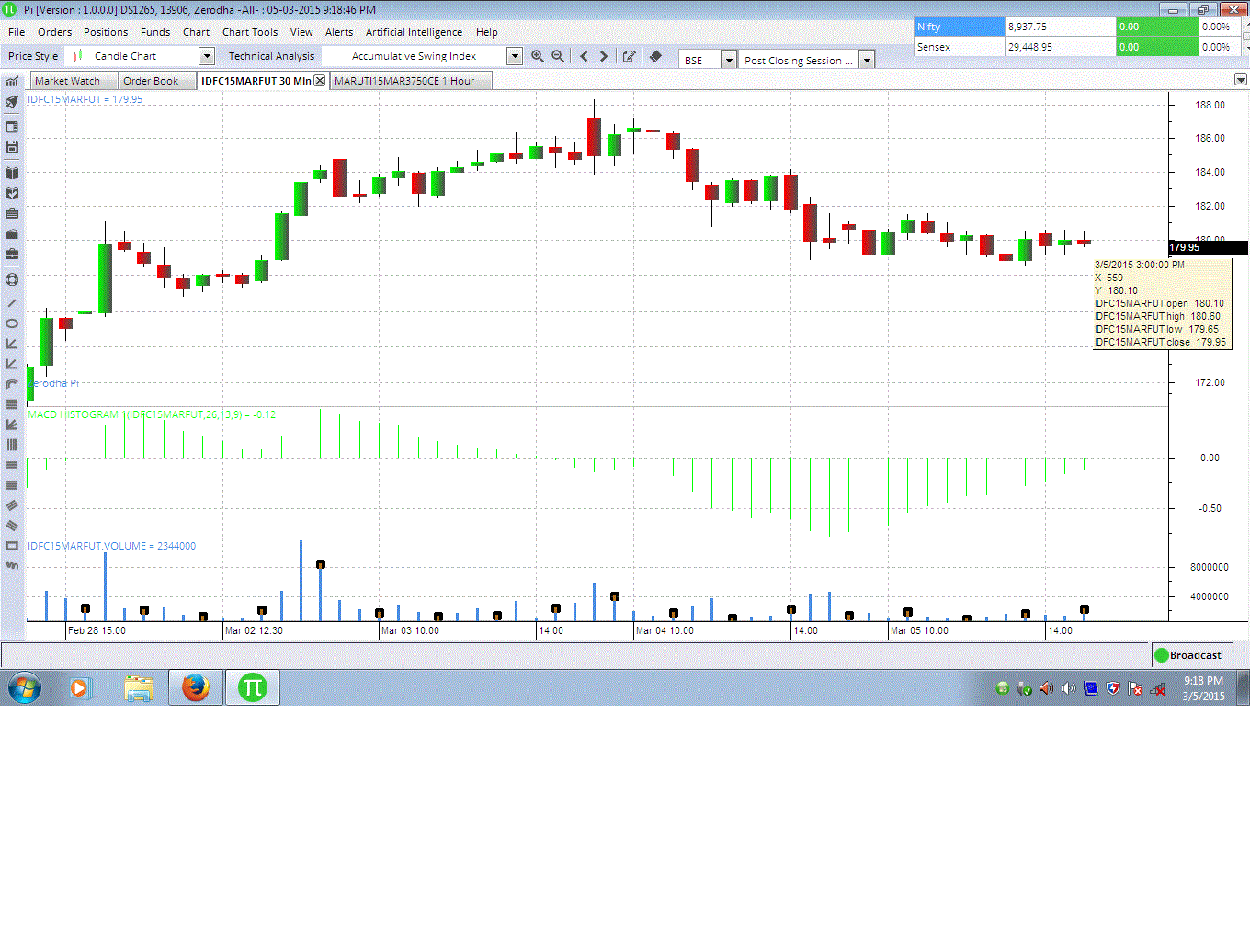Open Windows Explorer folder in taskbar

(x=139, y=687)
